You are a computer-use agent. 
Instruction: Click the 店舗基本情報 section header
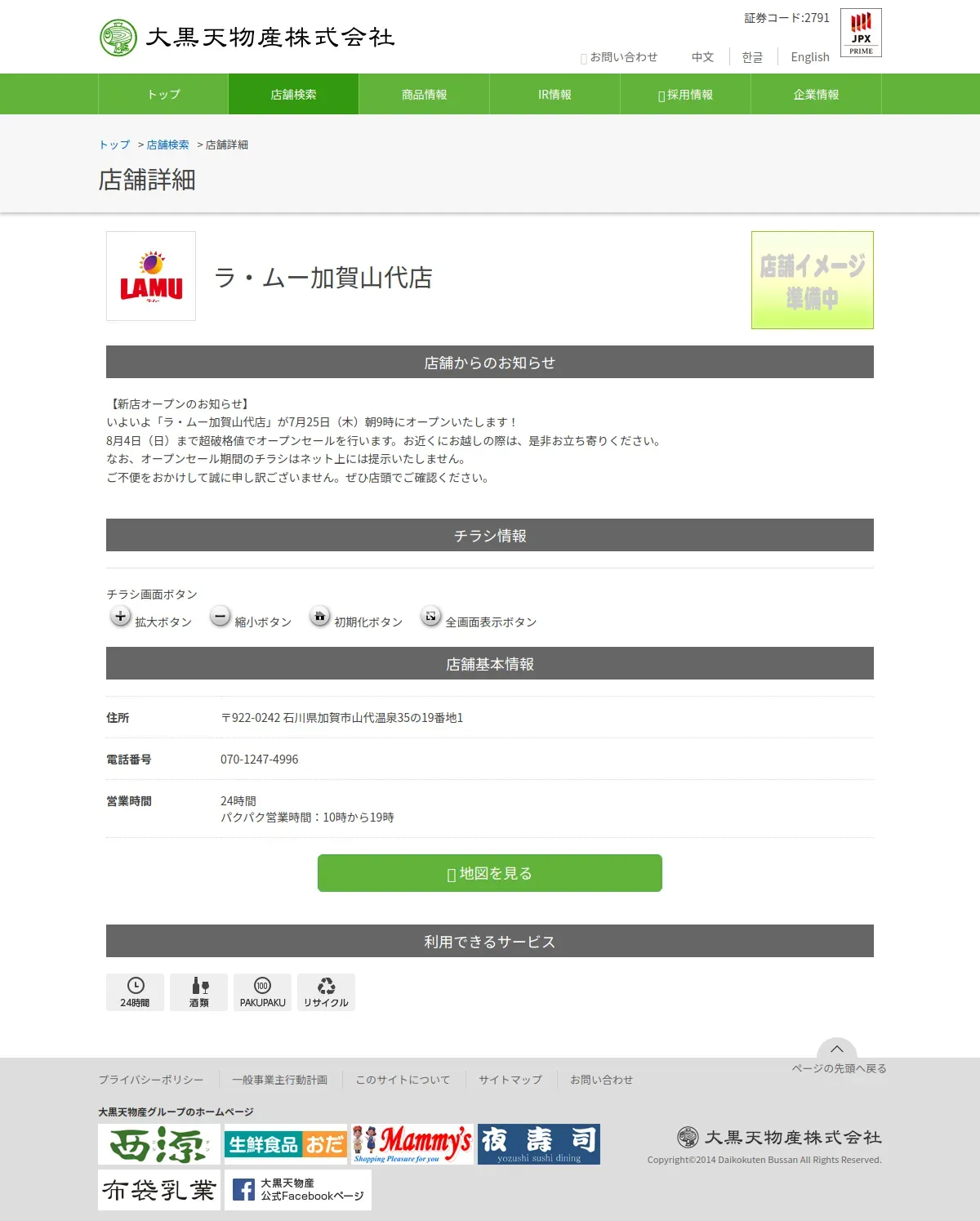490,663
